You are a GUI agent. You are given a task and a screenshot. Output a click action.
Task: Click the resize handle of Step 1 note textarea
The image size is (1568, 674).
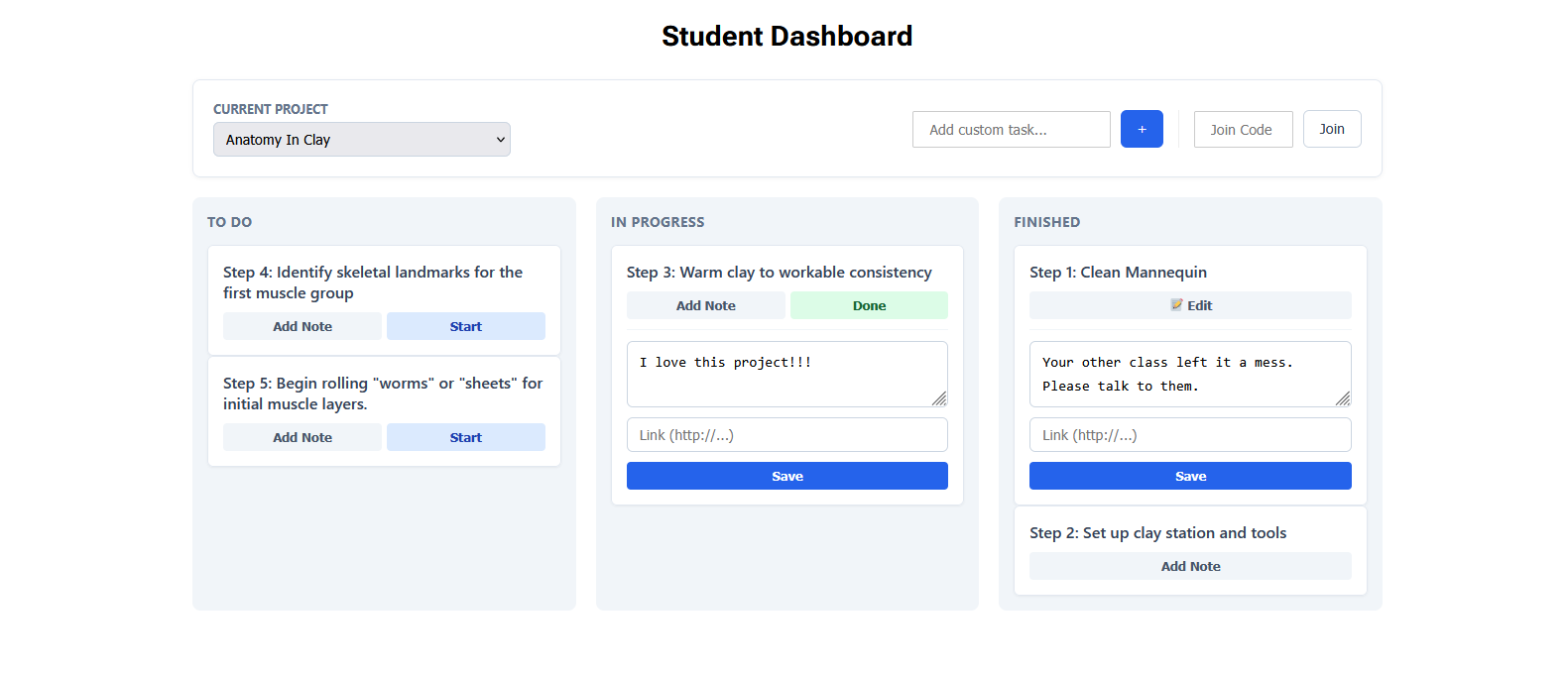point(1343,398)
